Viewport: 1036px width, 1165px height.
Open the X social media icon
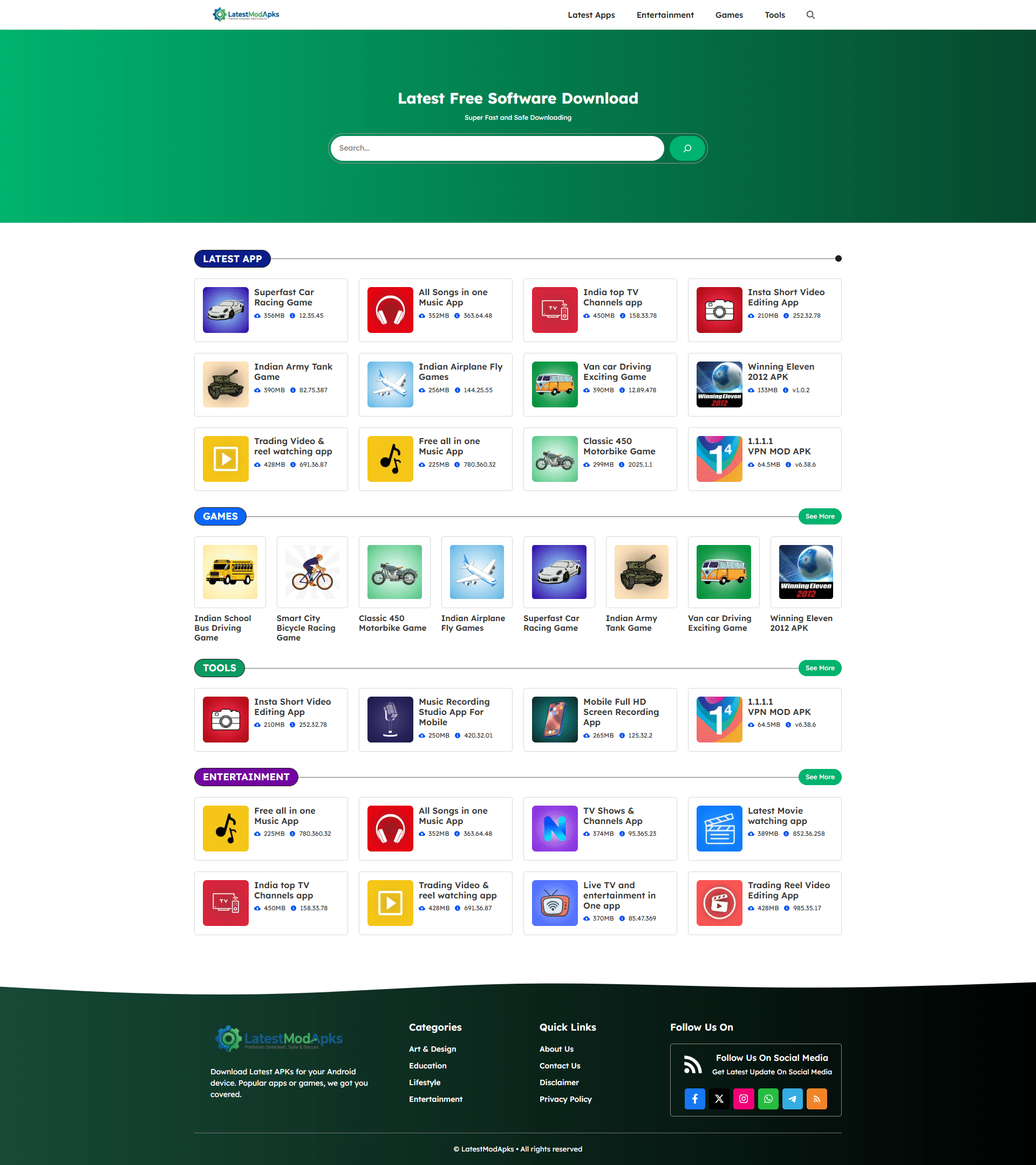click(x=719, y=1098)
